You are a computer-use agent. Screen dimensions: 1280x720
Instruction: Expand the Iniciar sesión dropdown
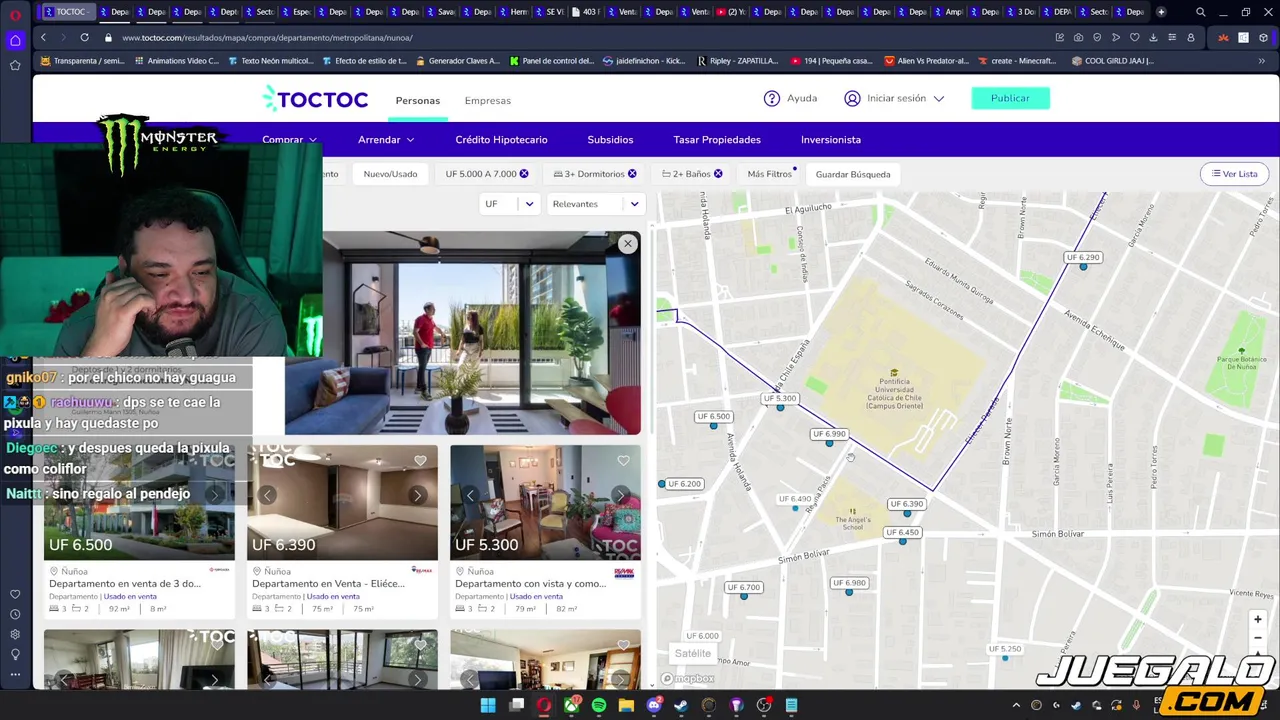tap(939, 99)
